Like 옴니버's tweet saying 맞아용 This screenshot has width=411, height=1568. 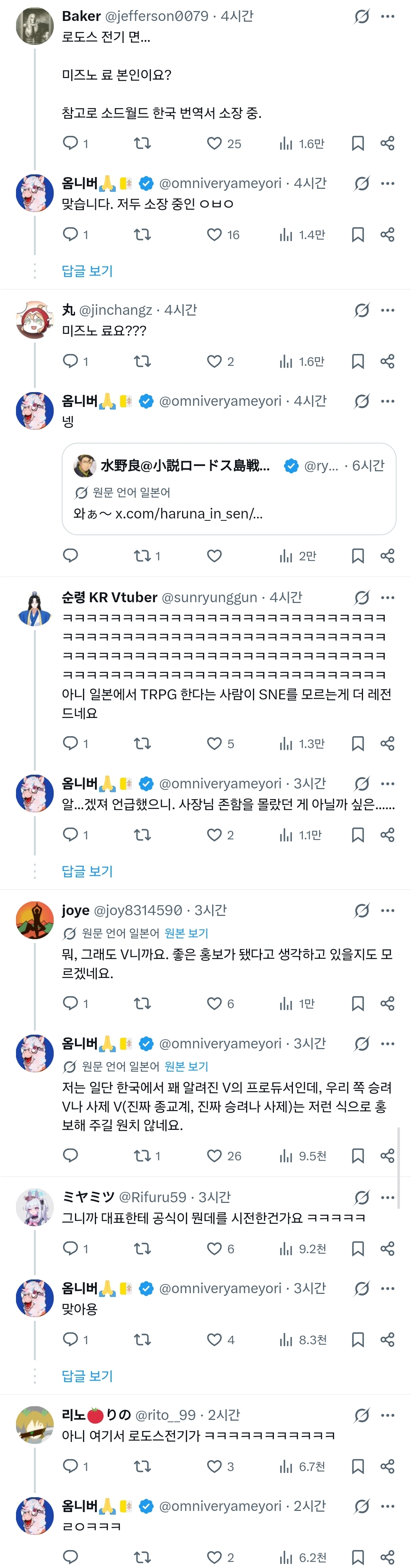(214, 1339)
